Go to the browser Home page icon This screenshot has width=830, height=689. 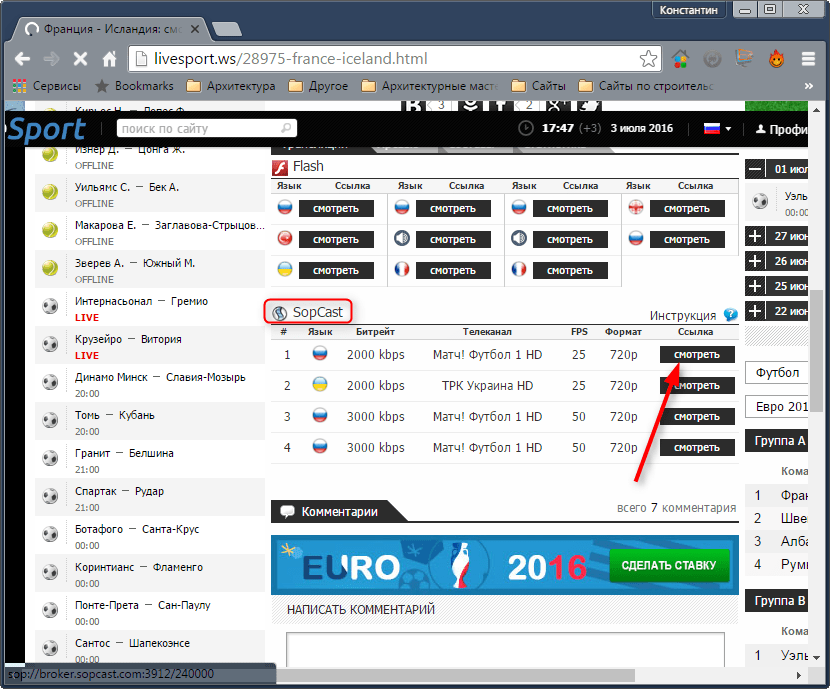tap(109, 59)
